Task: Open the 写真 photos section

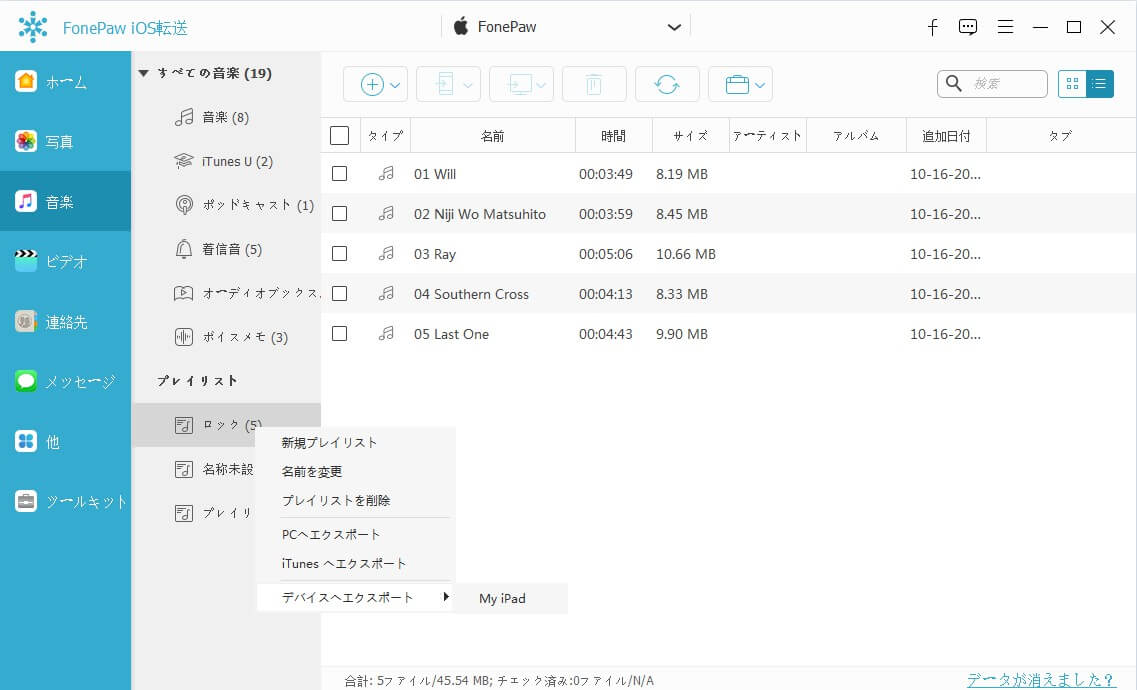Action: click(65, 141)
